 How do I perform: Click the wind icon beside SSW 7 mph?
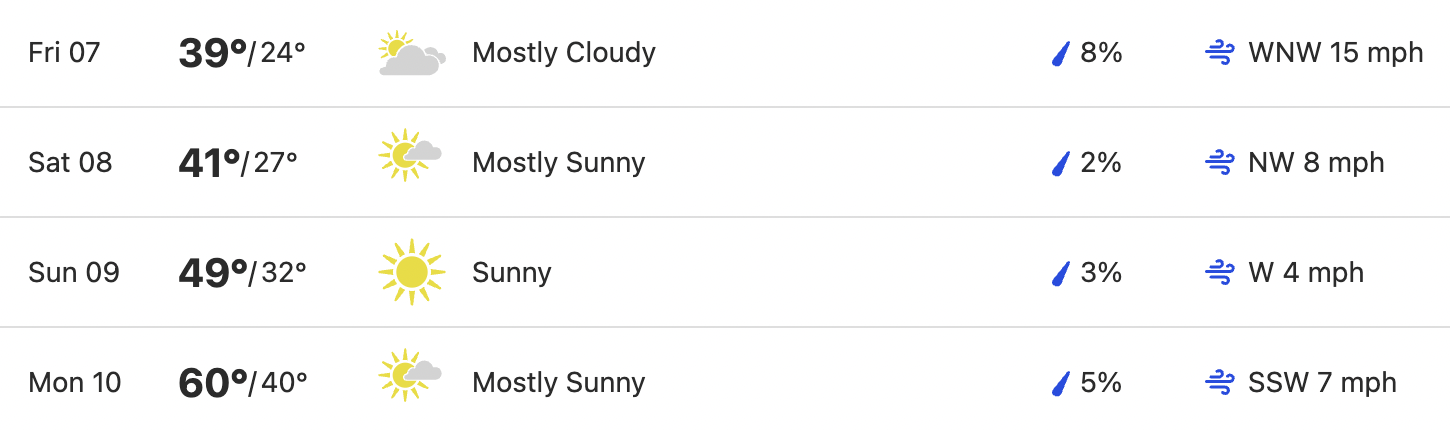coord(1220,383)
